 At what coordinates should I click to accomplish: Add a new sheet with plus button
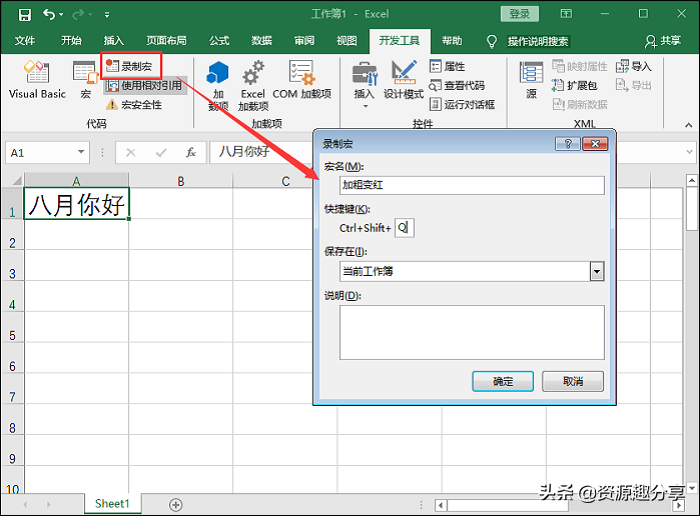point(176,504)
